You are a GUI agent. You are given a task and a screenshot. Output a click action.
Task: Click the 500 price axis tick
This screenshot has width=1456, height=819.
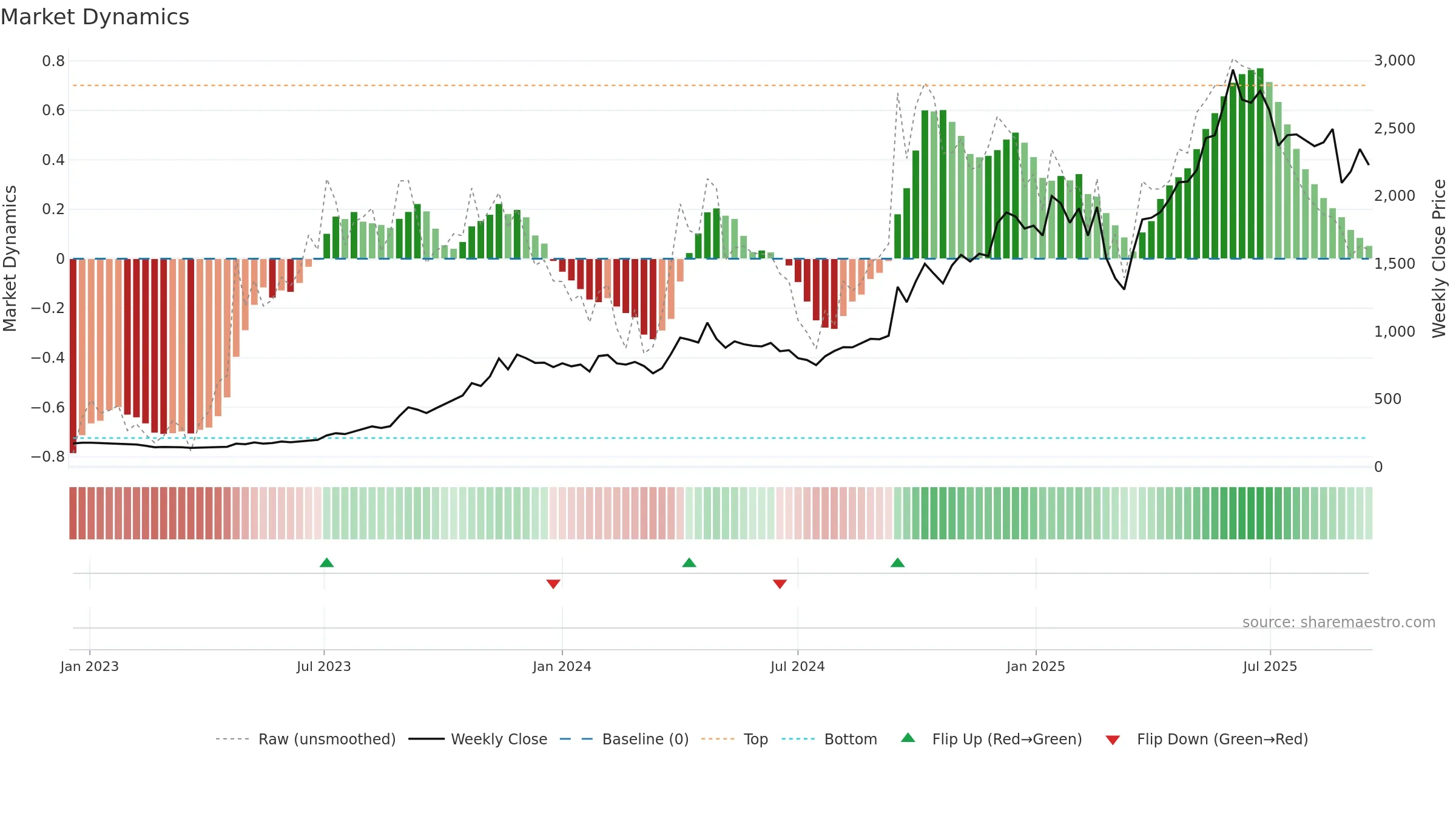click(x=1388, y=399)
